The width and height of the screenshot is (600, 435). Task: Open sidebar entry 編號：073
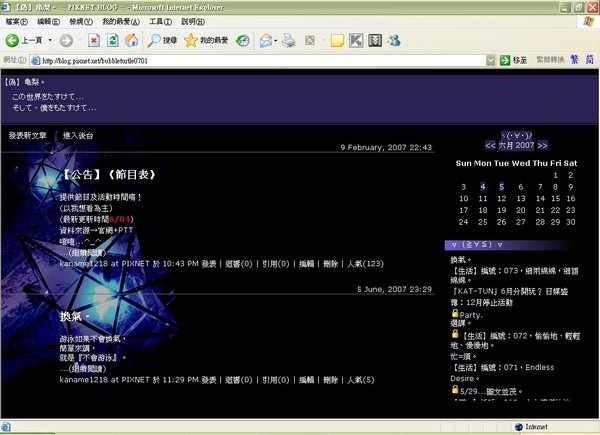pos(515,275)
